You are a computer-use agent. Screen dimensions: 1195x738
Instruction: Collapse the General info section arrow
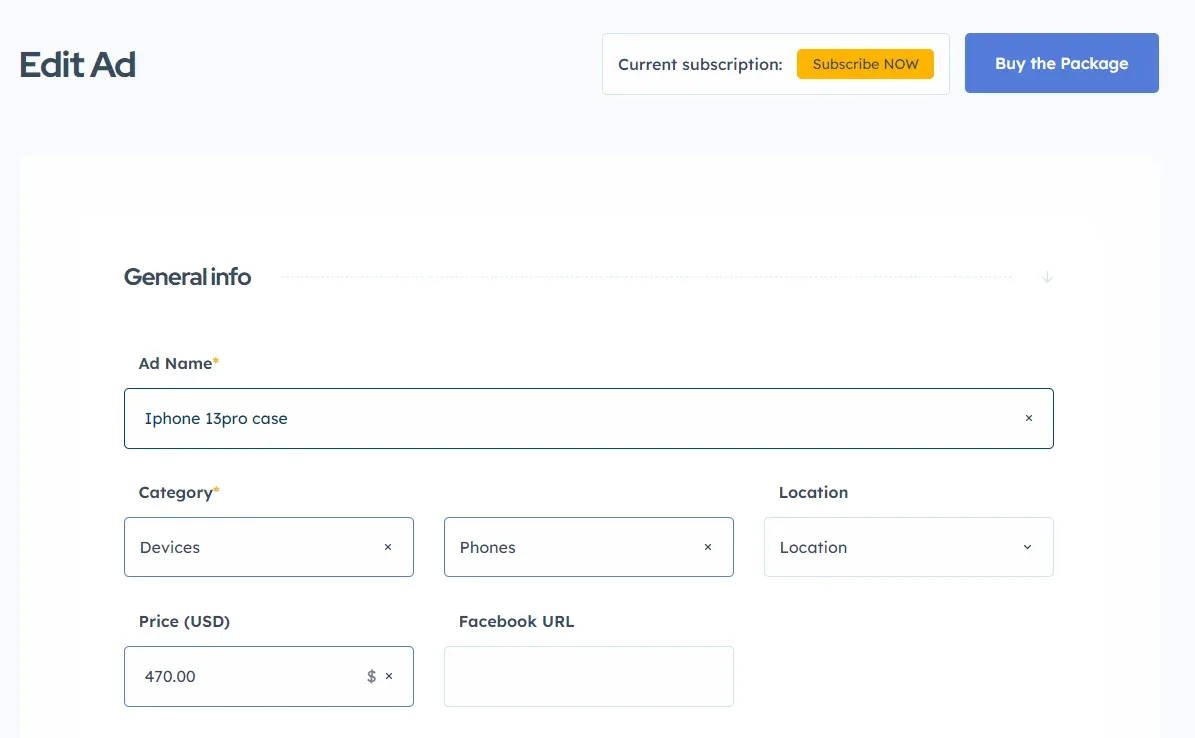(x=1046, y=277)
